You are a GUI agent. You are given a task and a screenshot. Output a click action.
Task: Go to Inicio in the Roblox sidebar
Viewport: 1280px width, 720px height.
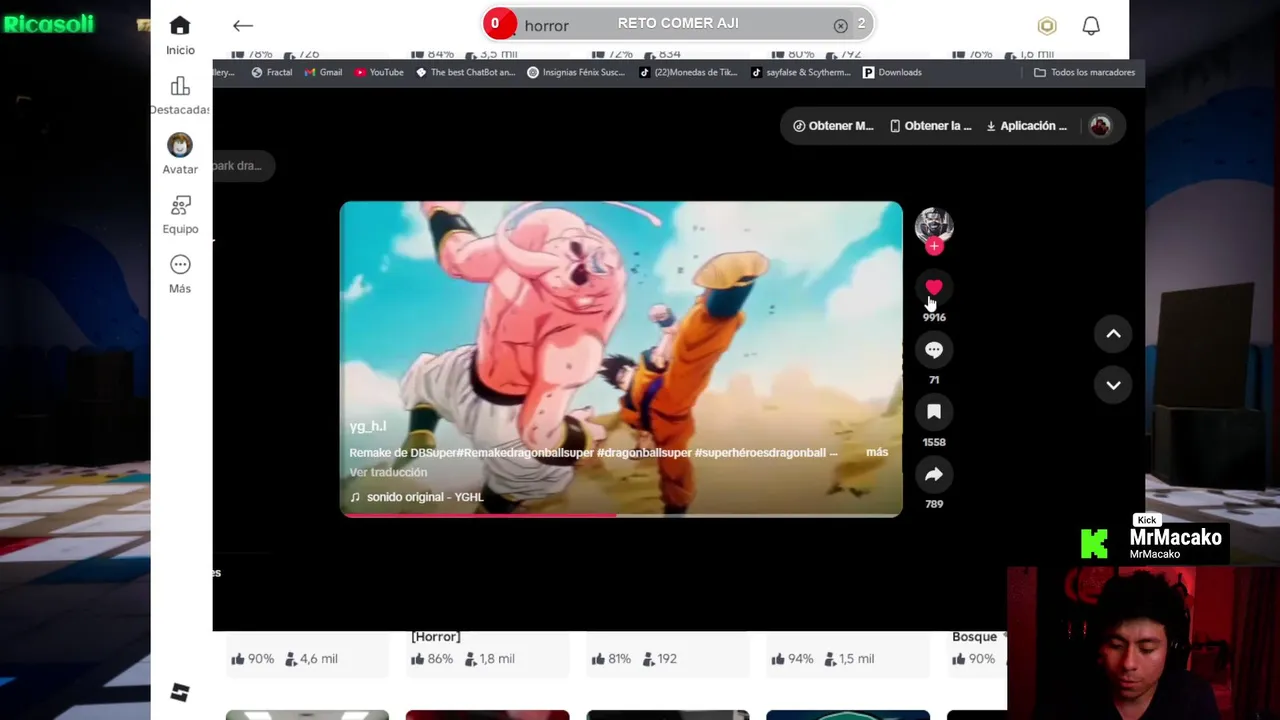pyautogui.click(x=180, y=35)
